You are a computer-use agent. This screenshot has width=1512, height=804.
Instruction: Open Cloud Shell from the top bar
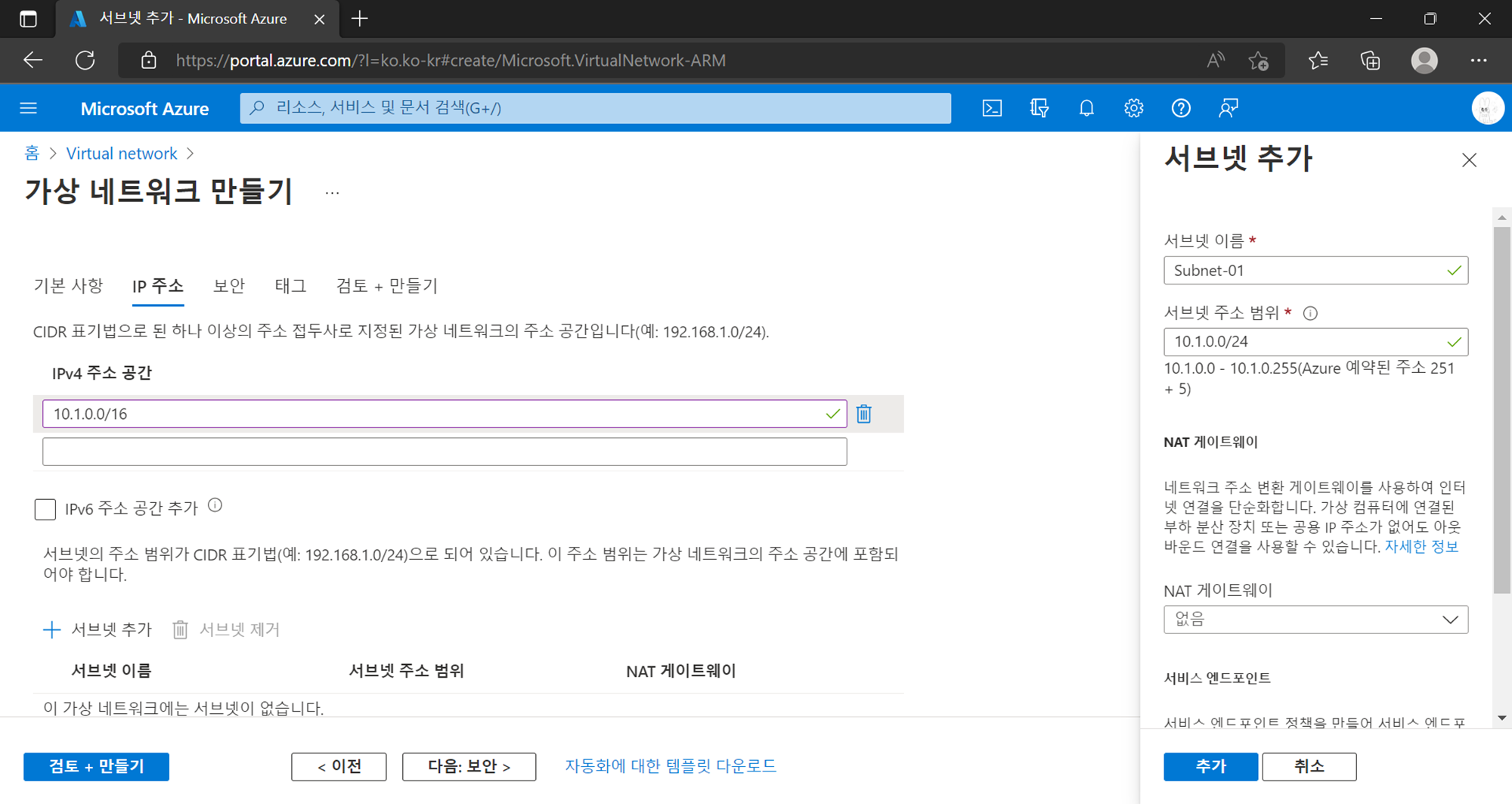(x=992, y=108)
